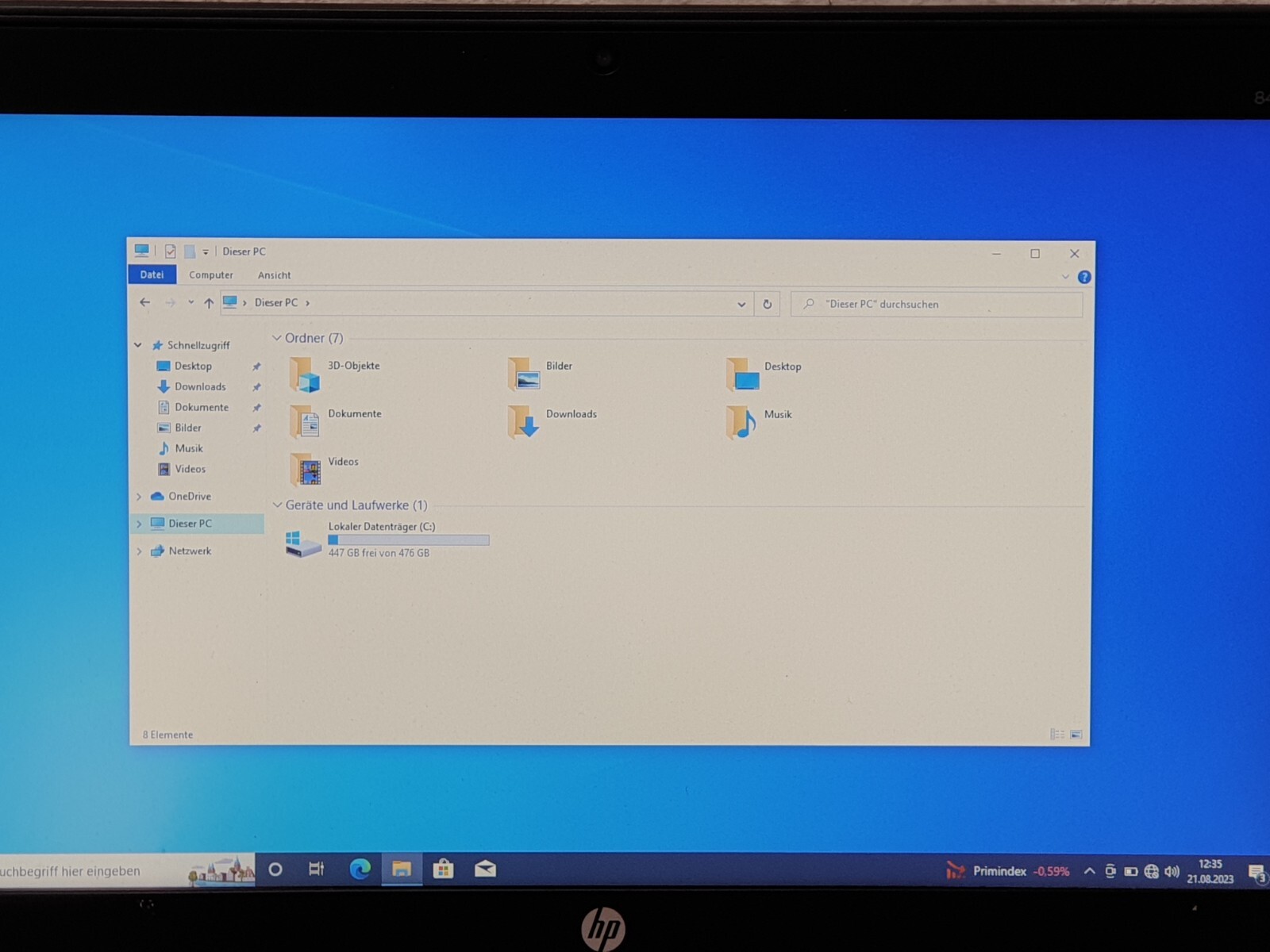This screenshot has width=1270, height=952.
Task: Open the Bilder folder in Ordner section
Action: click(524, 374)
